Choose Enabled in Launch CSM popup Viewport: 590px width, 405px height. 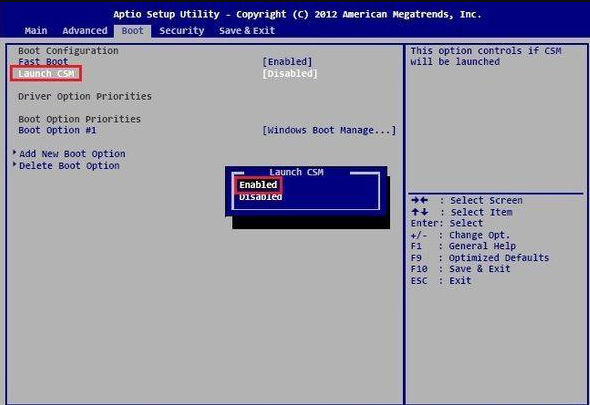258,185
